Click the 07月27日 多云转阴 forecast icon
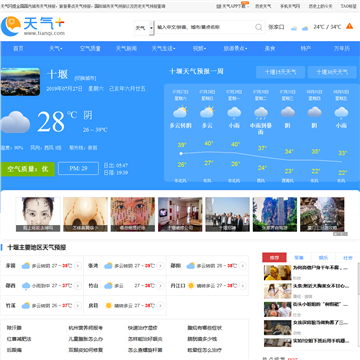360x360 pixels. point(180,112)
